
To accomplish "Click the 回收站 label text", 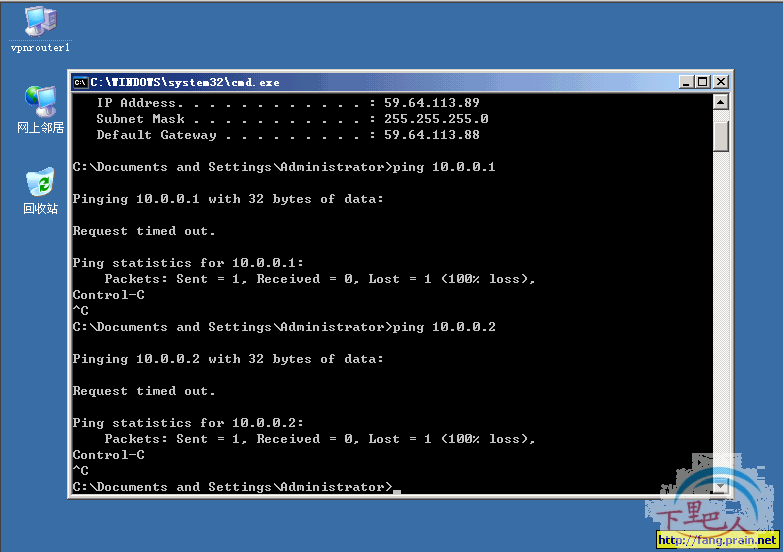I will tap(40, 208).
